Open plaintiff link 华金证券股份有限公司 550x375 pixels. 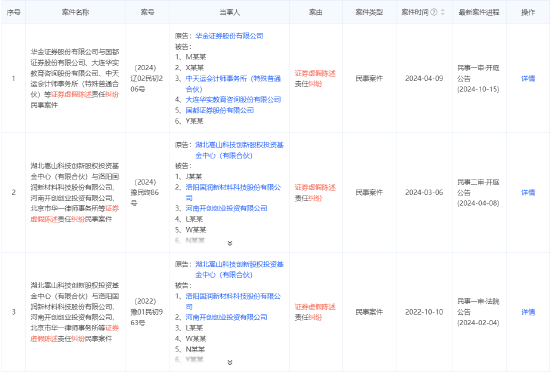(229, 36)
